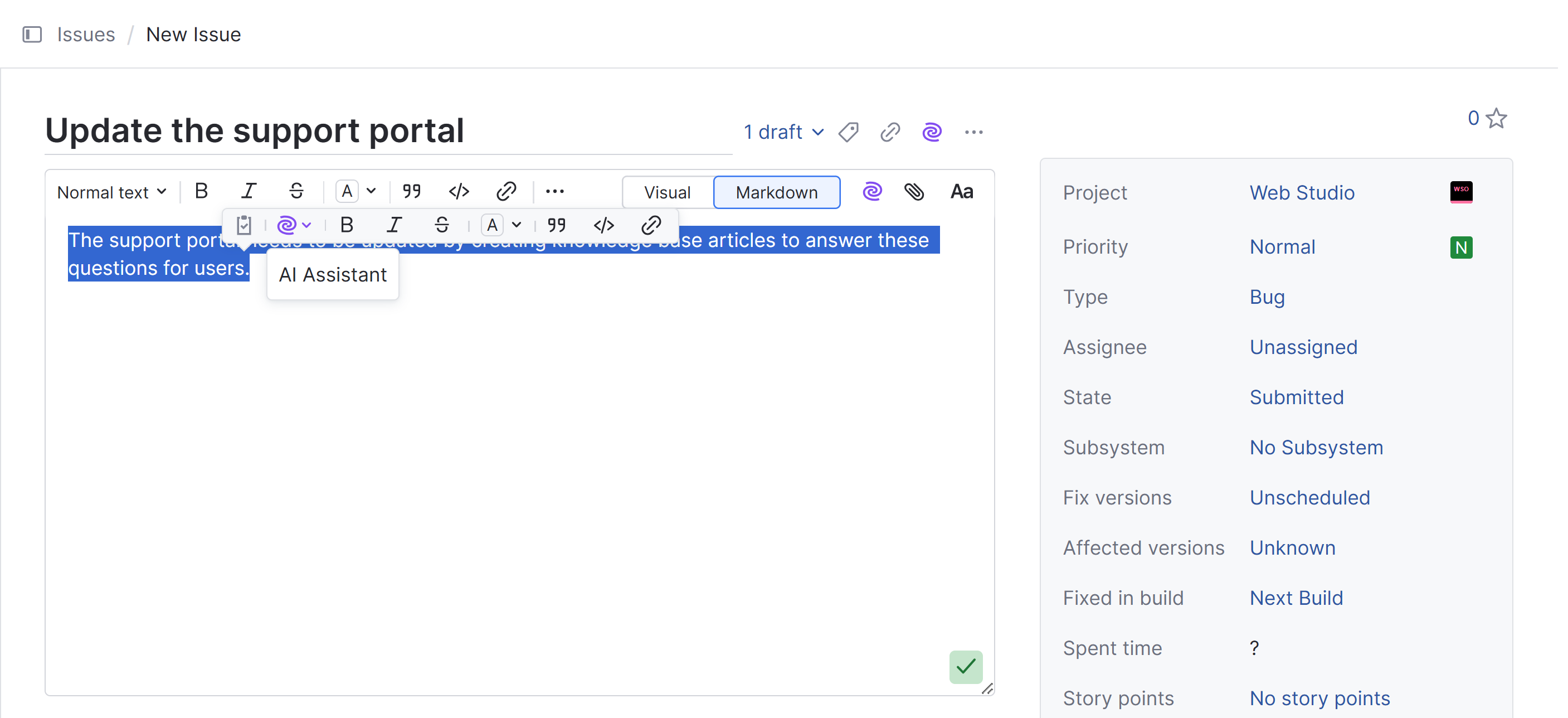Click the tag icon next to draft

[x=849, y=132]
